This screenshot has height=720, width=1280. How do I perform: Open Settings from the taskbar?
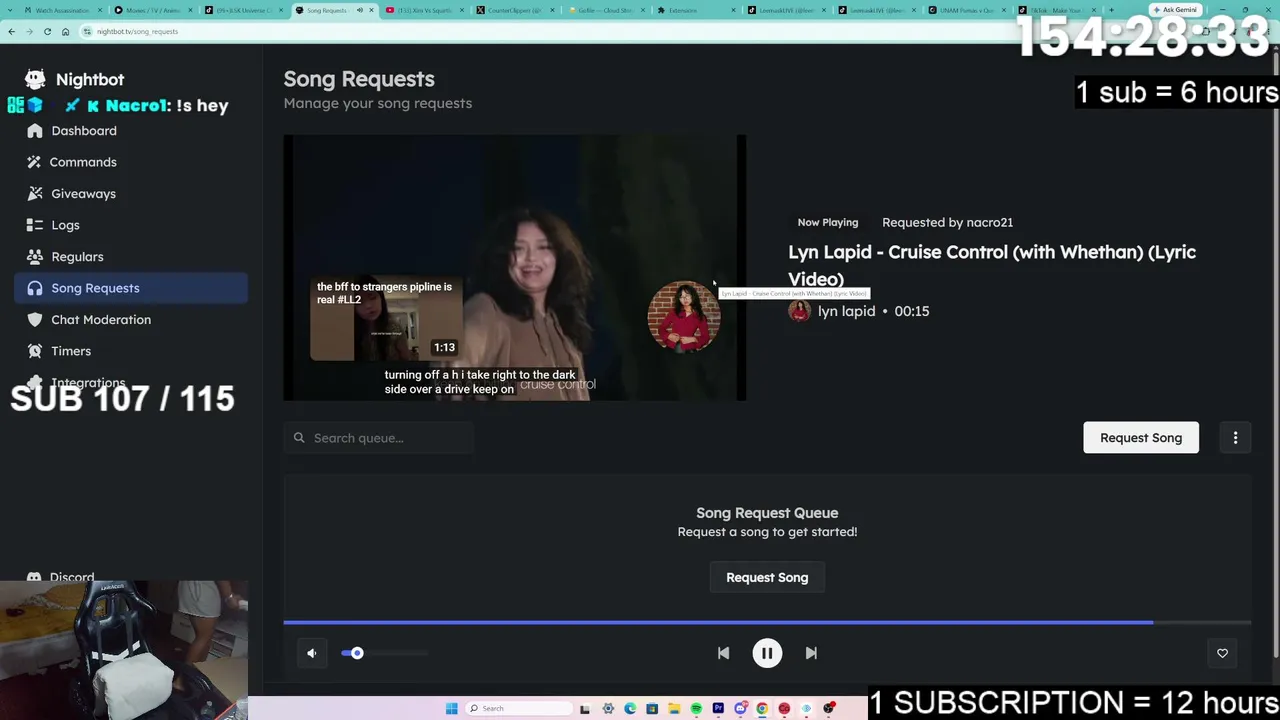(608, 708)
